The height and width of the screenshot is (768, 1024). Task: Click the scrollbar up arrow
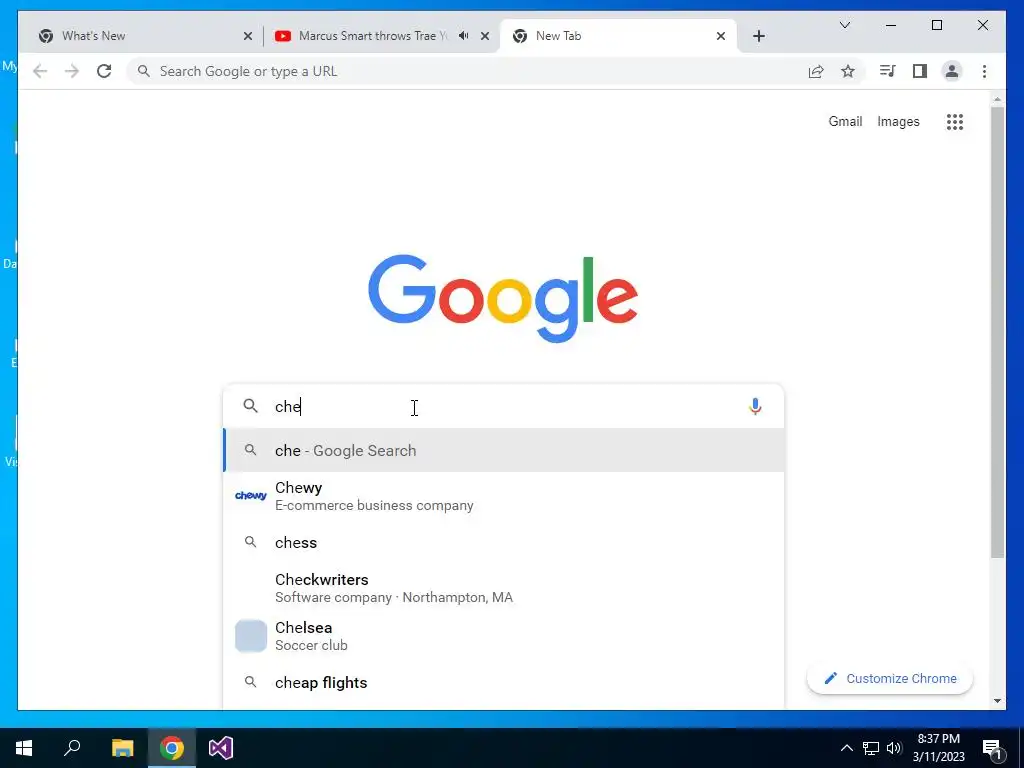pos(997,99)
